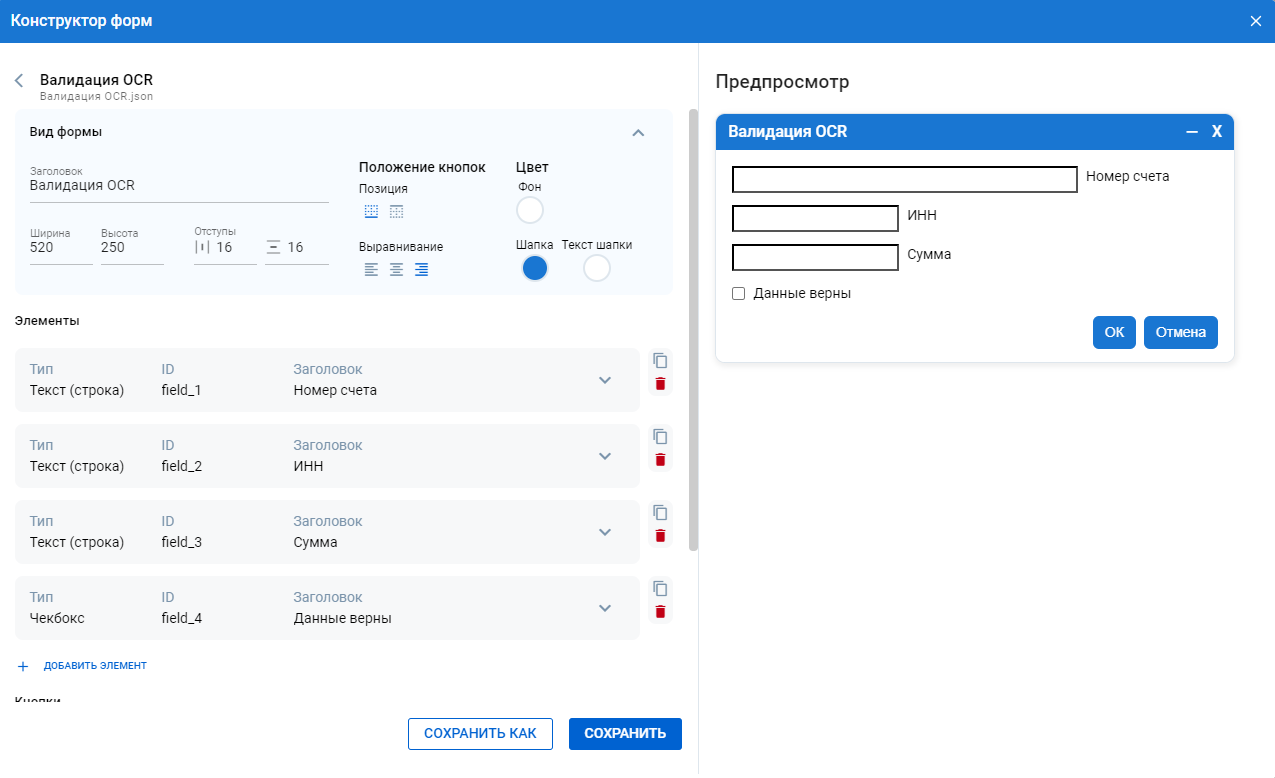Expand the Сумма element row

[x=604, y=532]
